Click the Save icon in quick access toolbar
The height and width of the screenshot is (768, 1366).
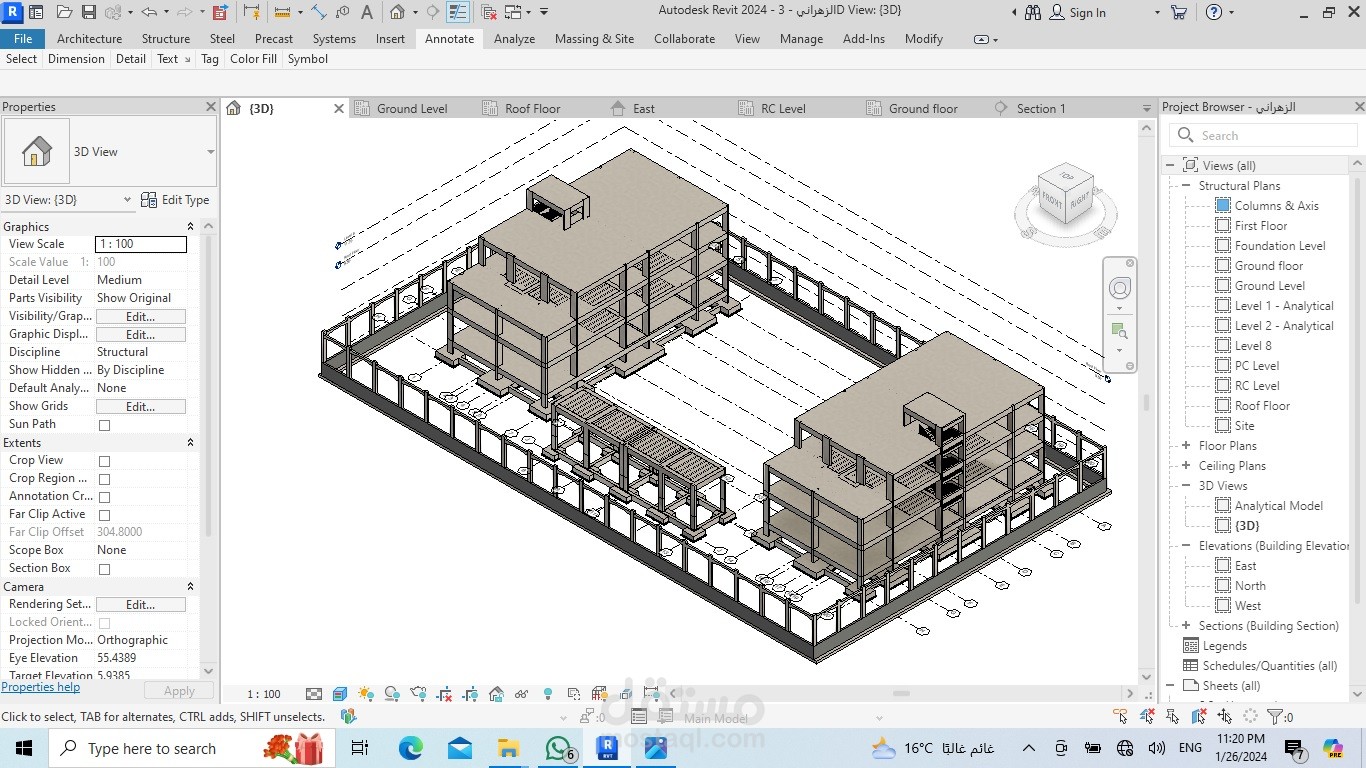pos(88,12)
